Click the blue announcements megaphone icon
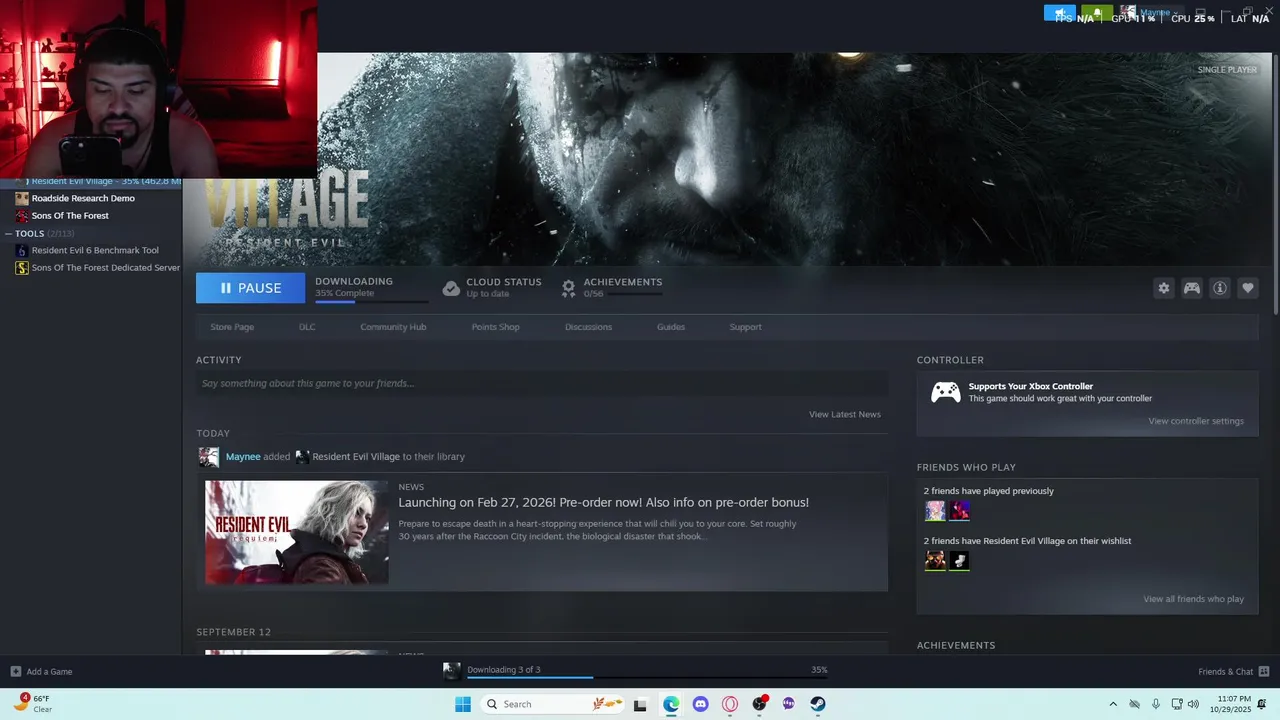The width and height of the screenshot is (1280, 720). [x=1060, y=13]
